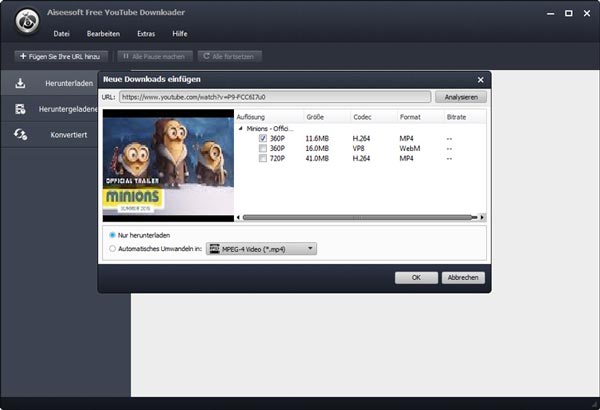Select Automatisches Umwandeln in radio button
600x410 pixels.
pyautogui.click(x=112, y=248)
